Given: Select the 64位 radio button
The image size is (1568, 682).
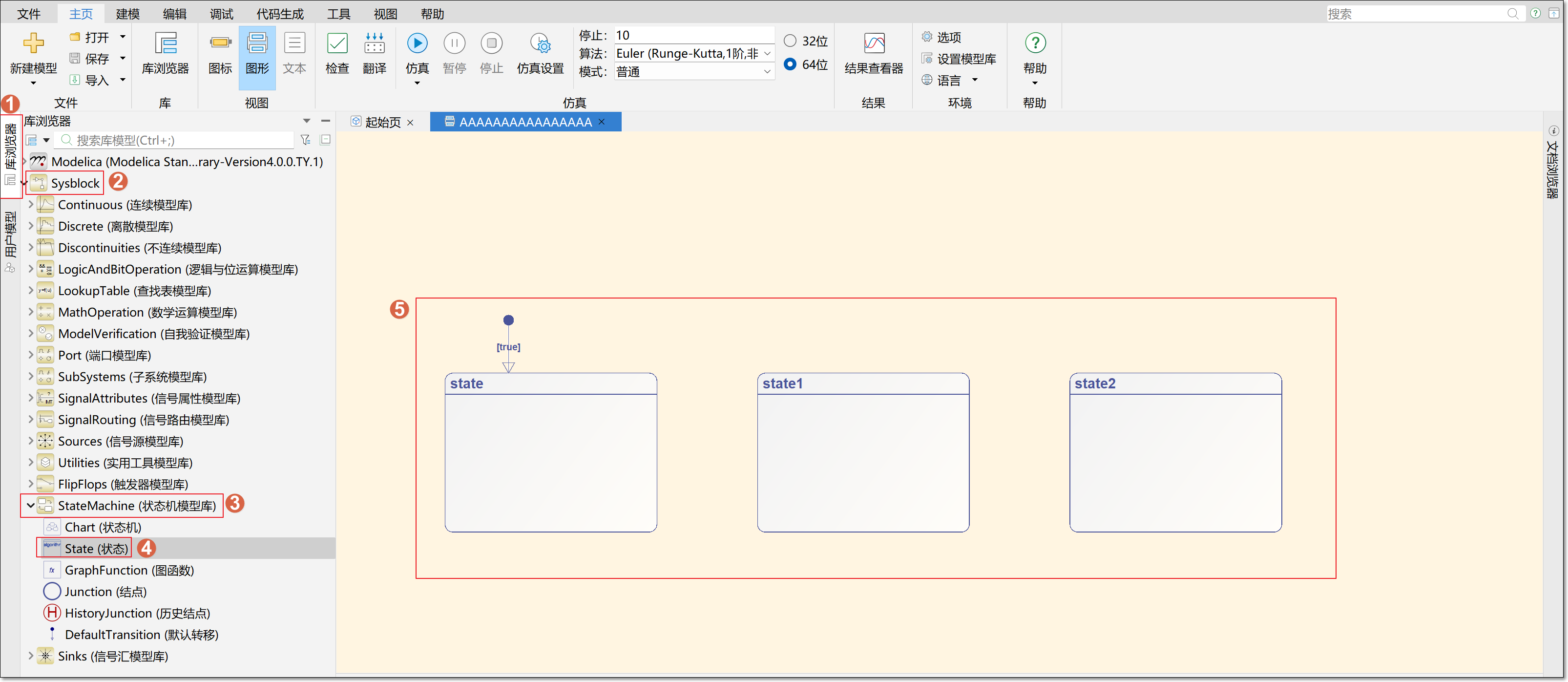Looking at the screenshot, I should click(790, 64).
